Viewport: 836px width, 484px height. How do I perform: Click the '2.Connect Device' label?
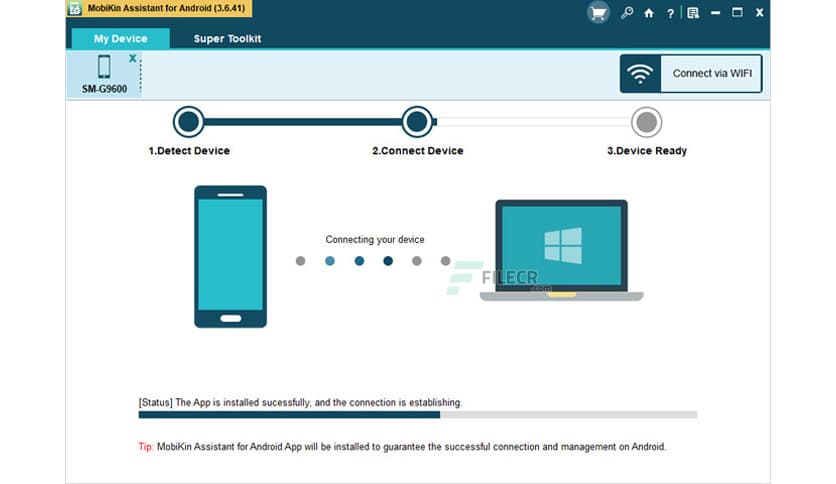pyautogui.click(x=417, y=151)
